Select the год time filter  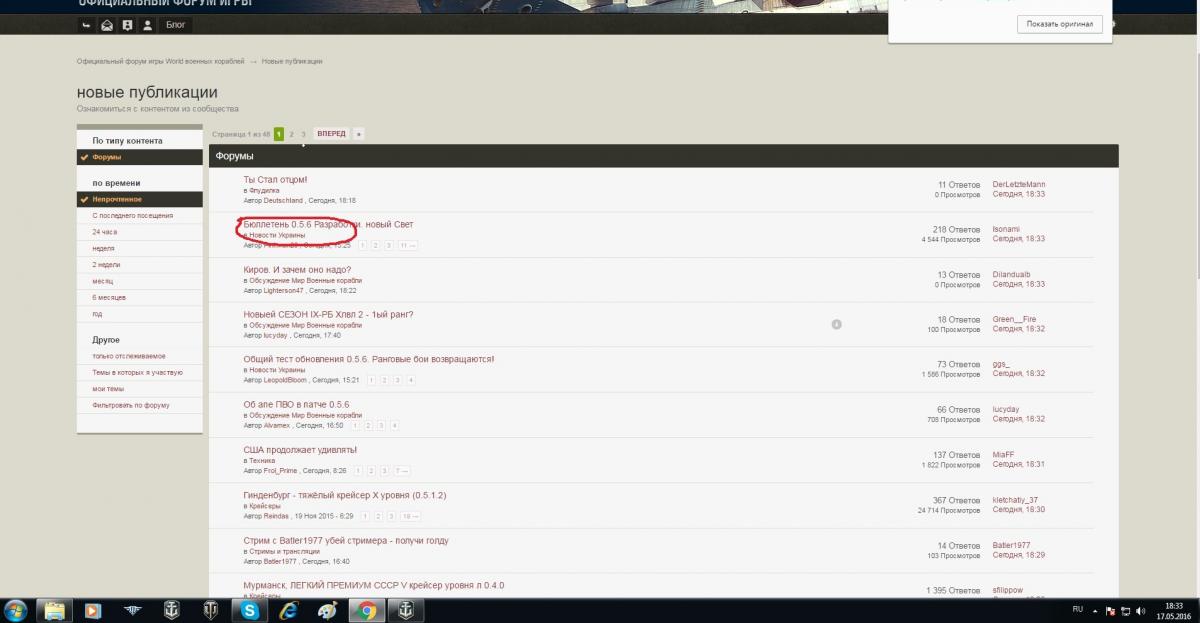pyautogui.click(x=97, y=314)
